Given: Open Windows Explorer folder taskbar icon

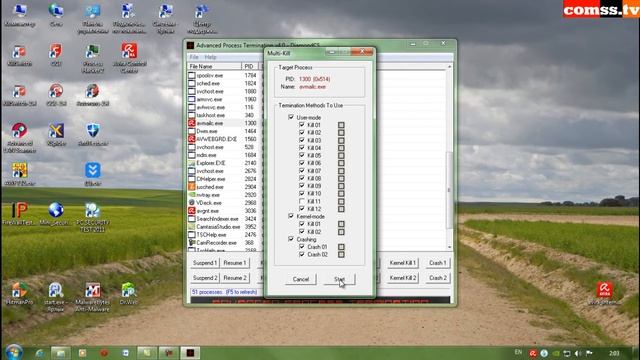Looking at the screenshot, I should point(60,353).
